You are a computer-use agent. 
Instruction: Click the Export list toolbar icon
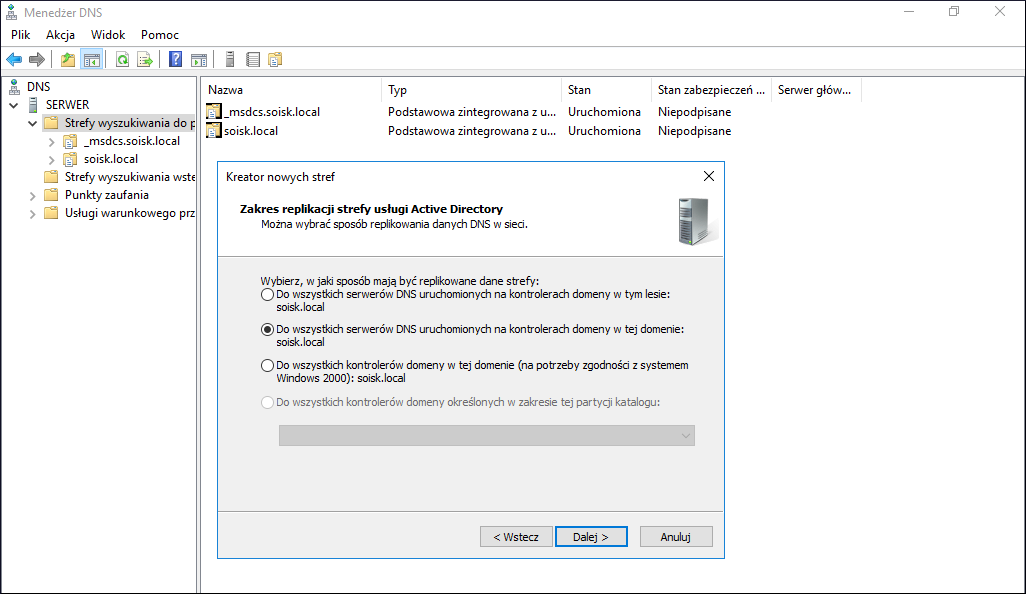point(145,60)
